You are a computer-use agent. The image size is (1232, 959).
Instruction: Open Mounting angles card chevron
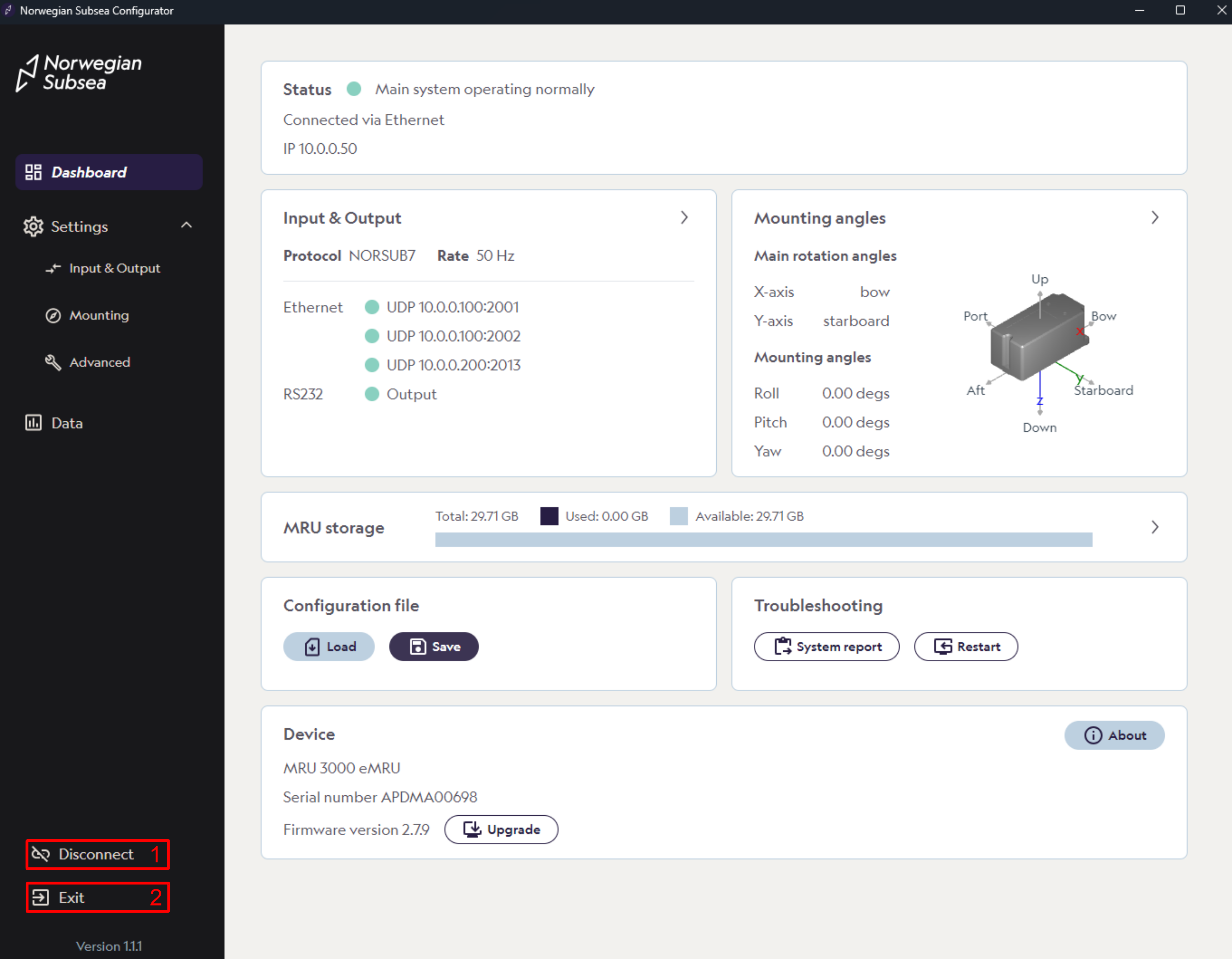tap(1154, 218)
